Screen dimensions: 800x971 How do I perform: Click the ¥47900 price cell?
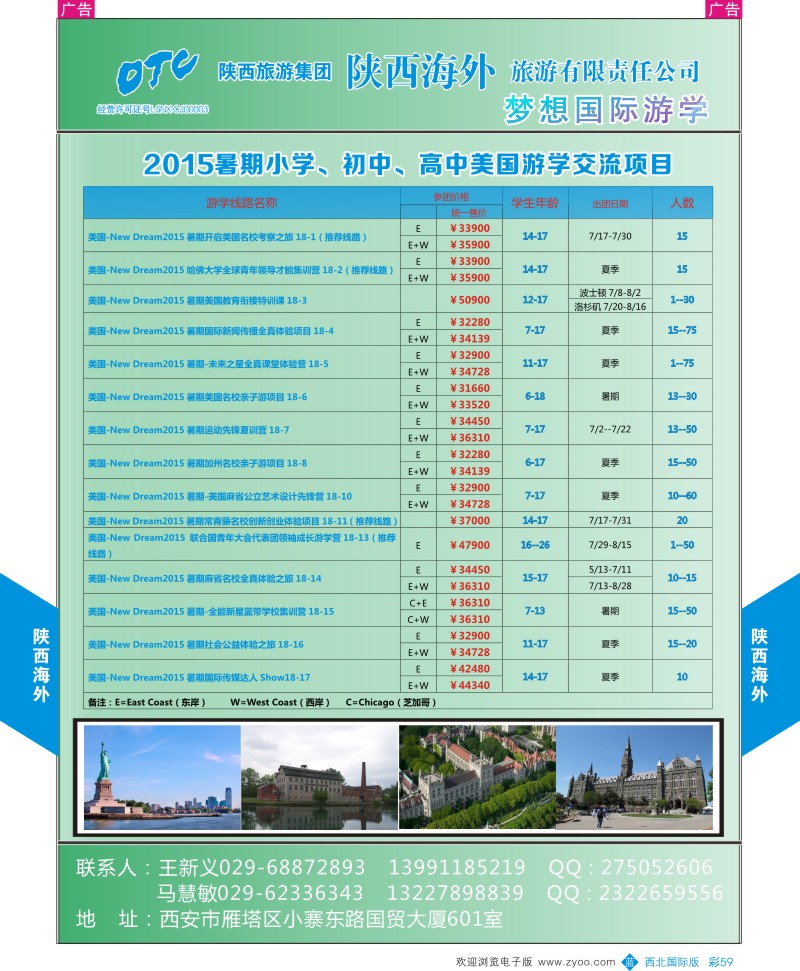(x=469, y=545)
